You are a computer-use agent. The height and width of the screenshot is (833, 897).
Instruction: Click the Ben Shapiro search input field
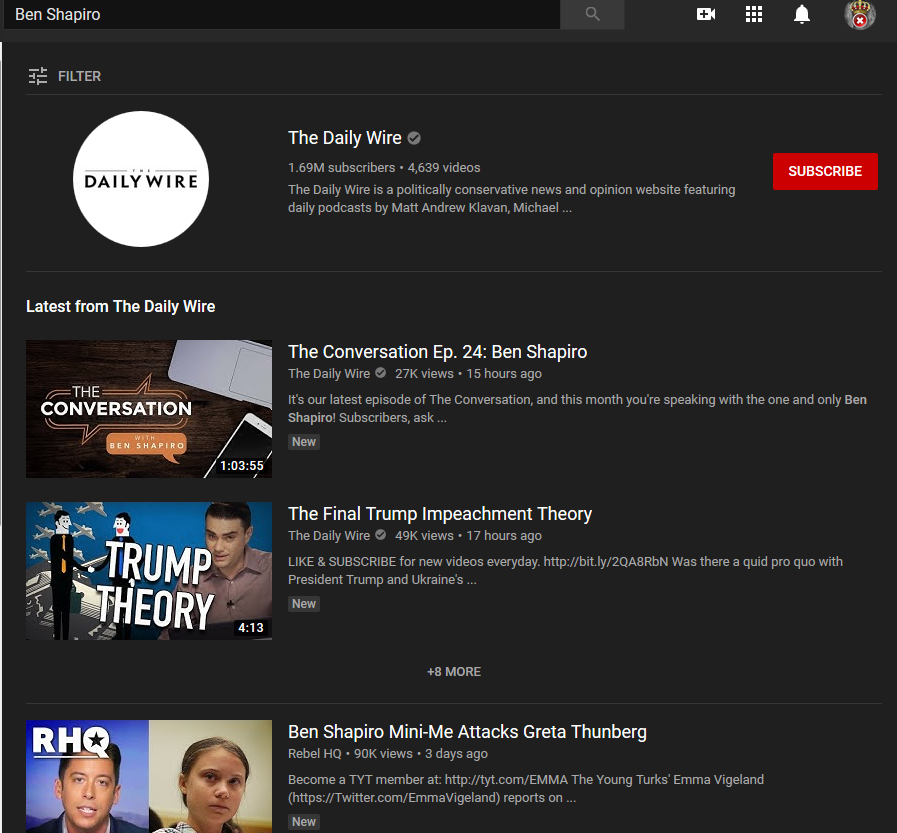click(x=281, y=14)
